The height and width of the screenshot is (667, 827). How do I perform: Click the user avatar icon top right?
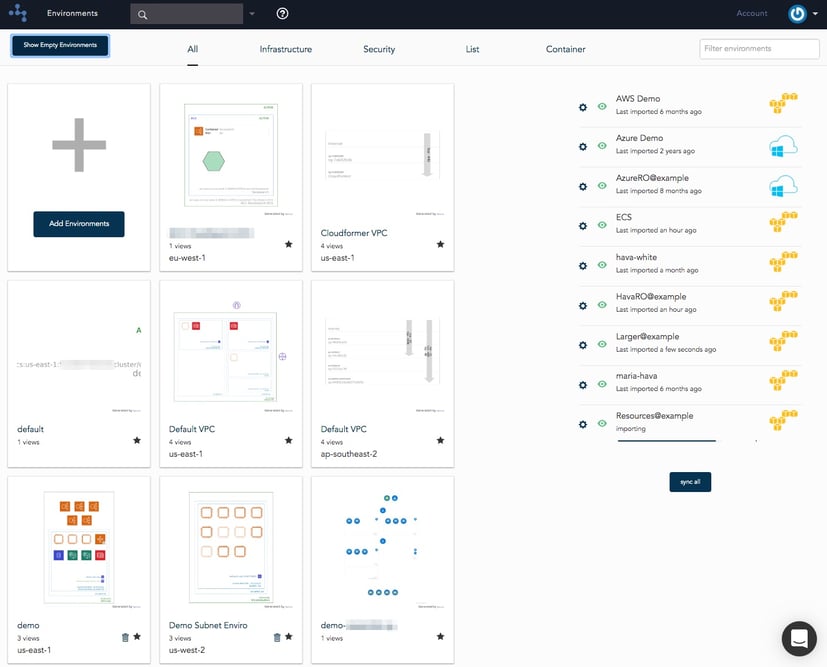(x=797, y=12)
